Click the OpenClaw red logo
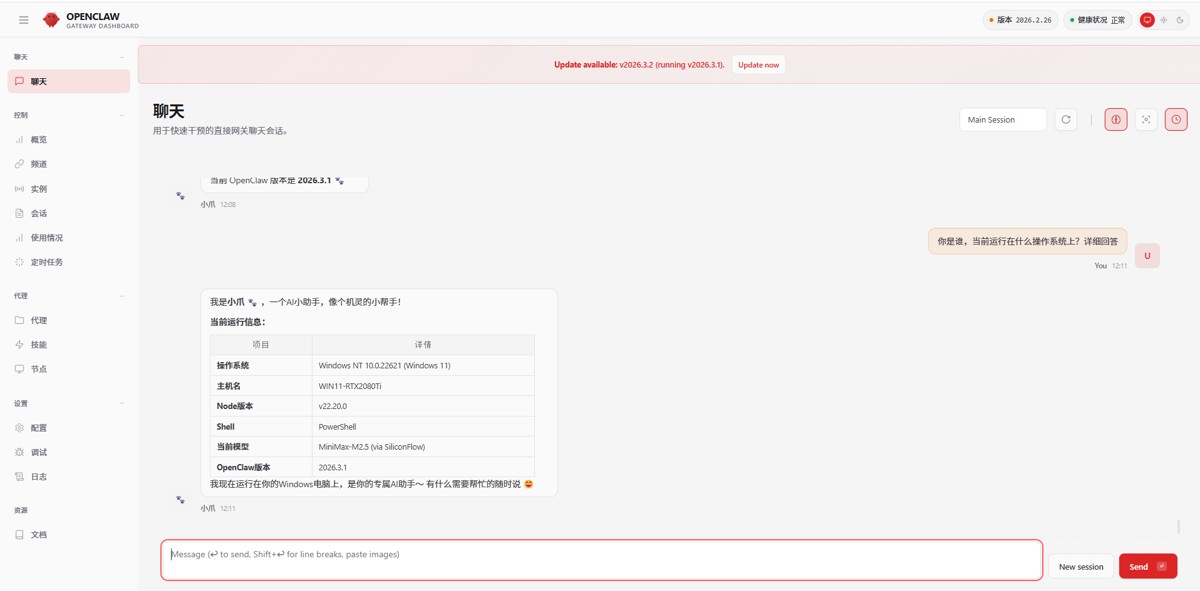The width and height of the screenshot is (1200, 591). point(51,19)
